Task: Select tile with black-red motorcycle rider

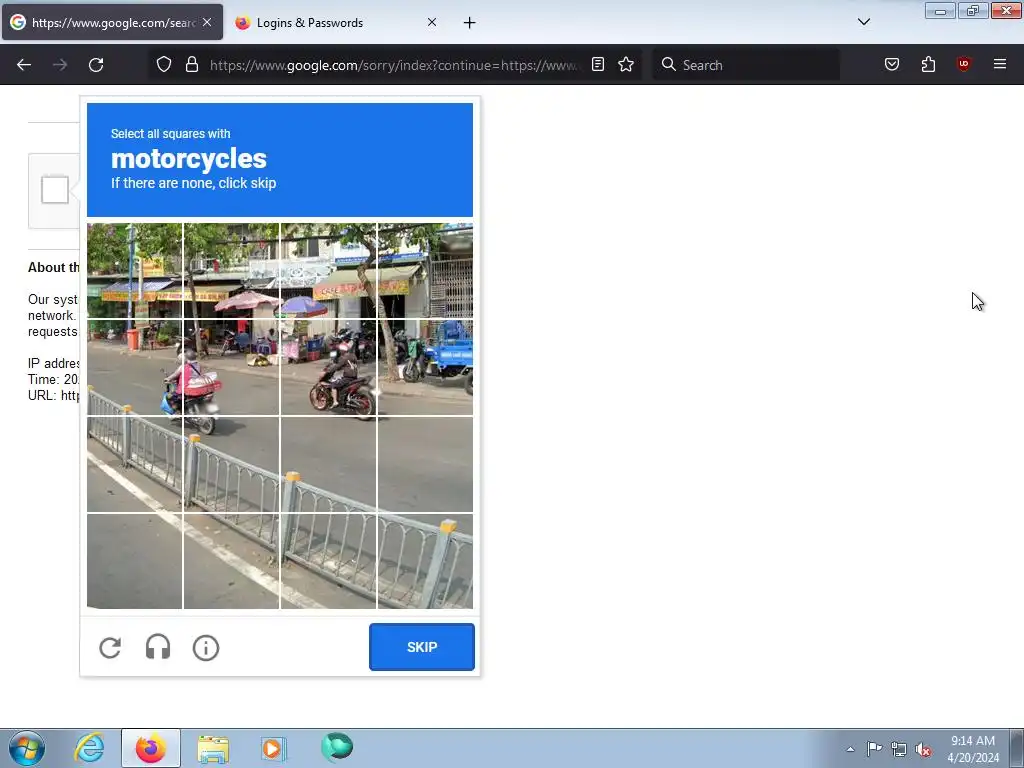Action: [x=328, y=367]
